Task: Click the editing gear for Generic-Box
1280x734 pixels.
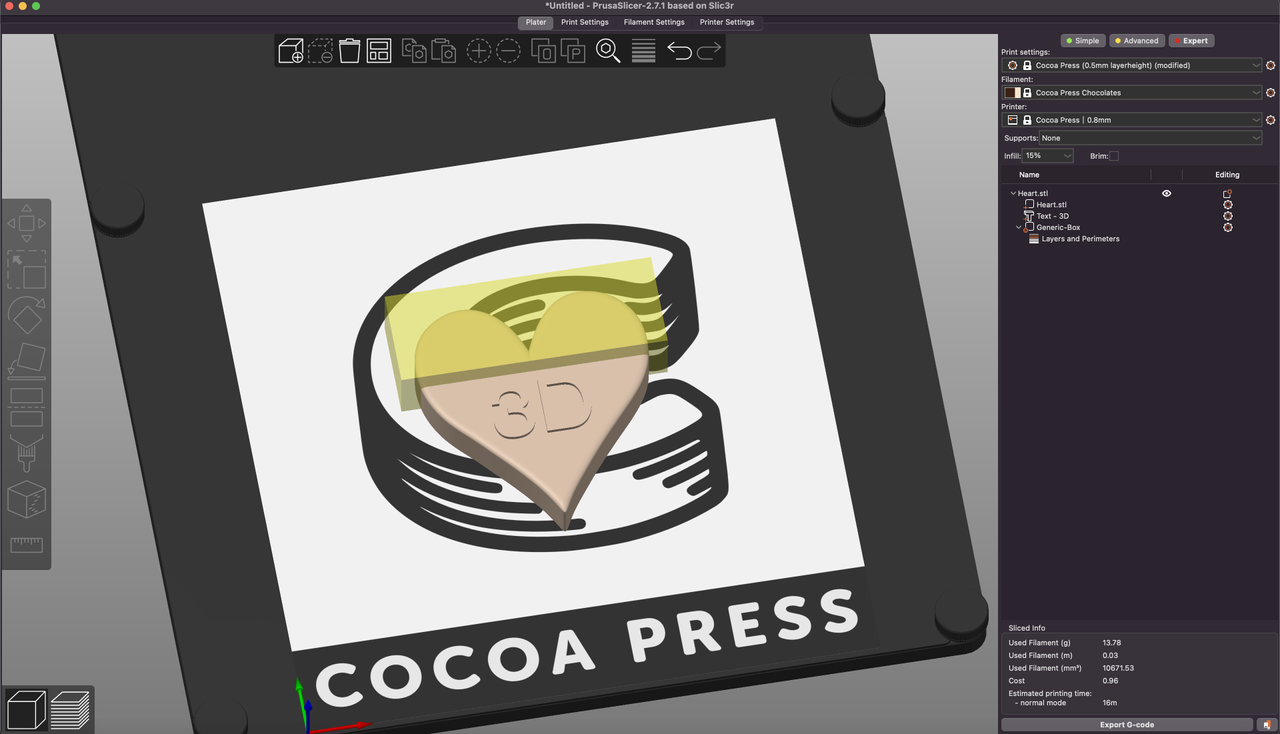Action: tap(1228, 227)
